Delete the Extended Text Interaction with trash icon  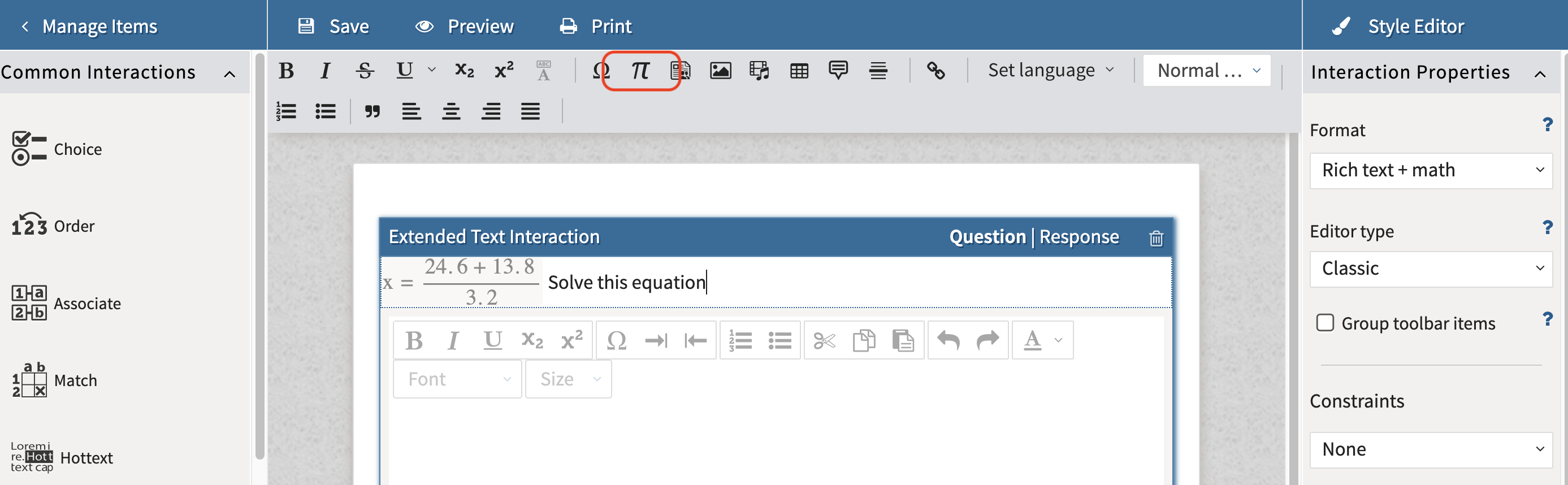(1156, 238)
